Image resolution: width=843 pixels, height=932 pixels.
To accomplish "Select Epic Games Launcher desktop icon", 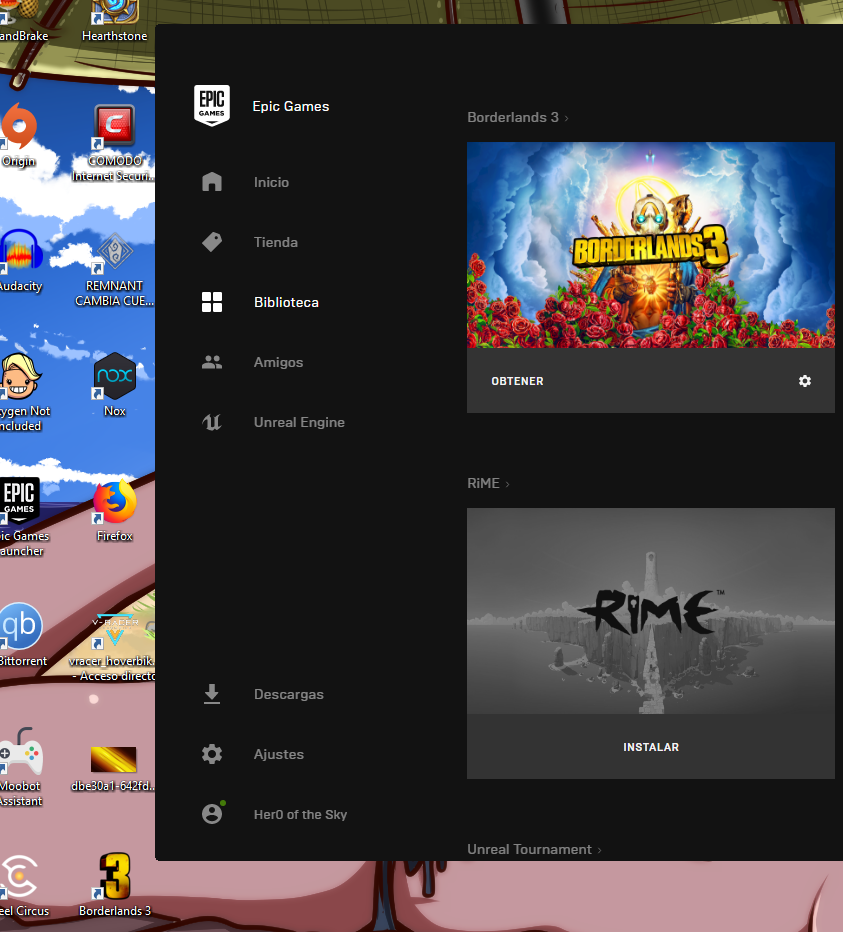I will [23, 517].
